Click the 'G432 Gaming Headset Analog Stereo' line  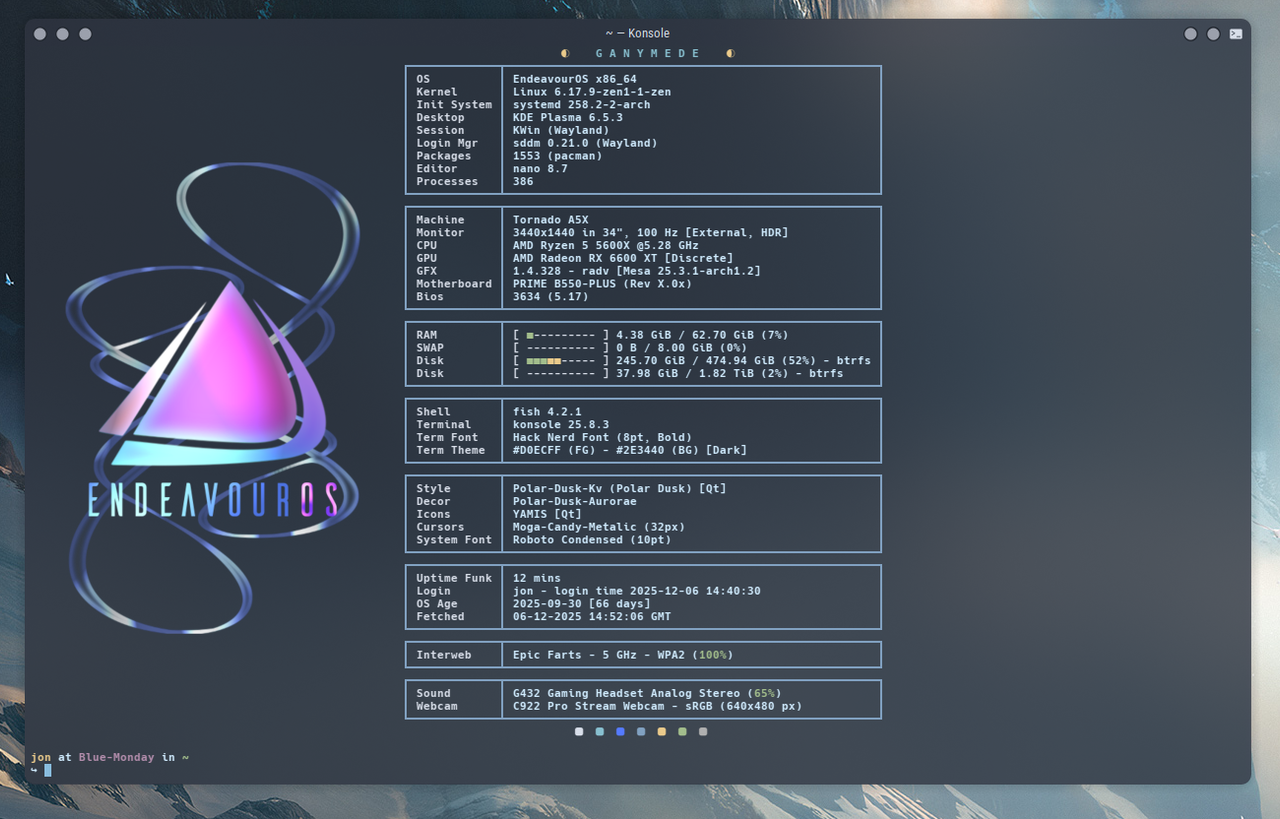point(647,693)
